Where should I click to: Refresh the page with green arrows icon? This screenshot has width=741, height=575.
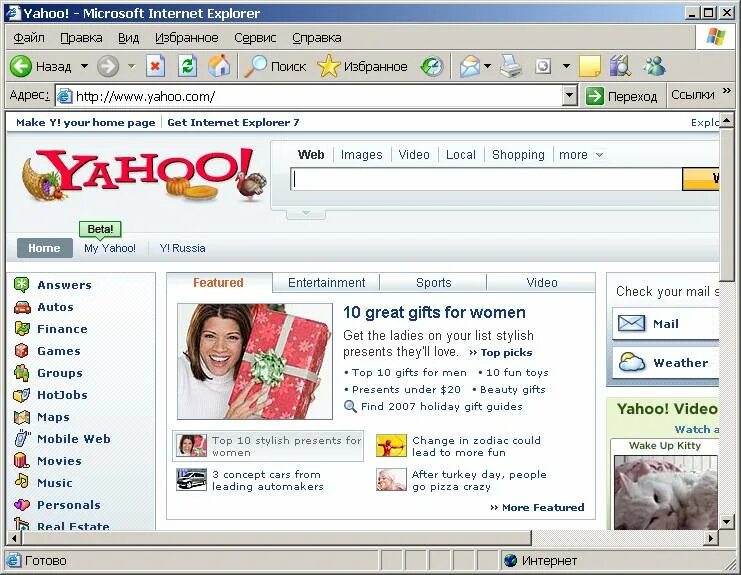click(188, 66)
